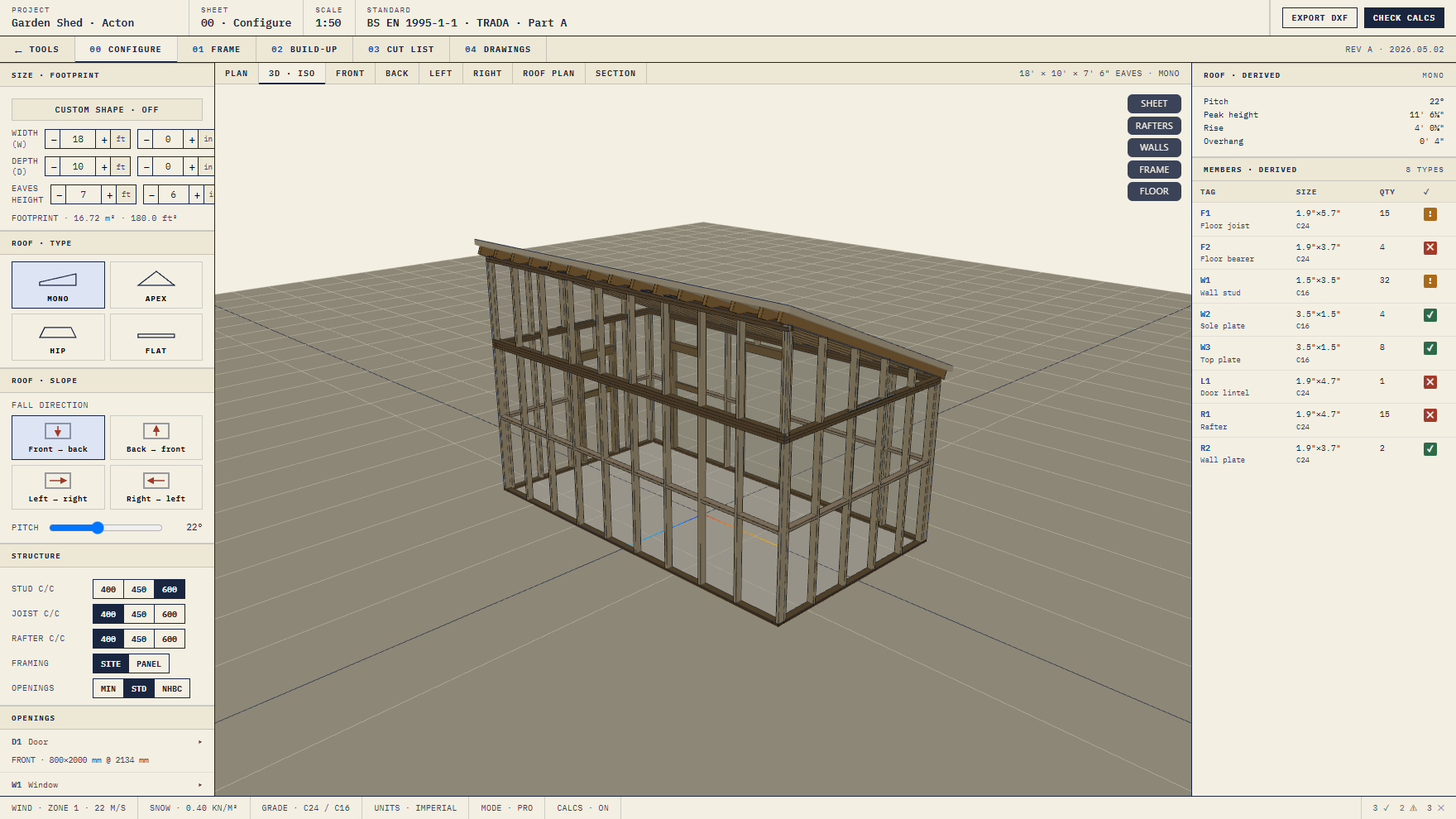Screen dimensions: 1456x819
Task: Decrease depth feet with minus stepper
Action: (53, 167)
